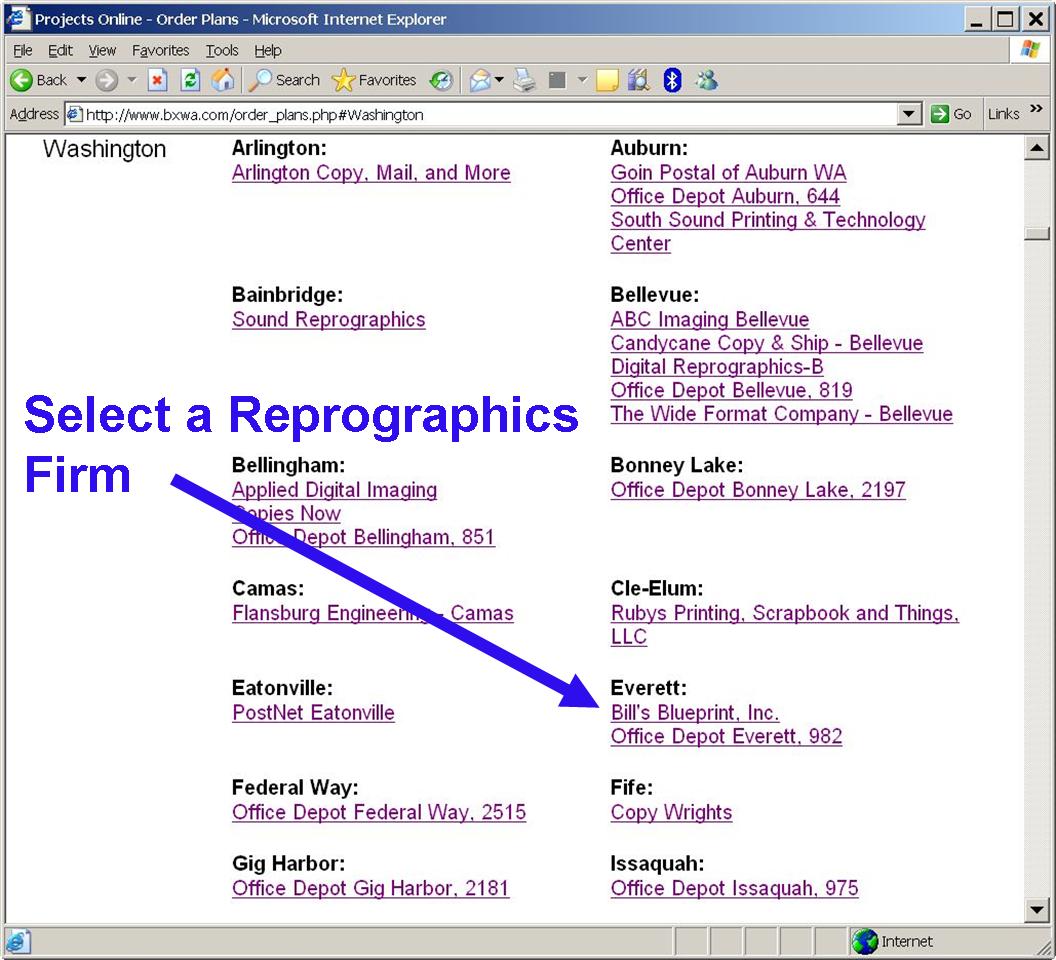Click the vertical scrollbar thumb
This screenshot has height=960, width=1056.
(1036, 233)
